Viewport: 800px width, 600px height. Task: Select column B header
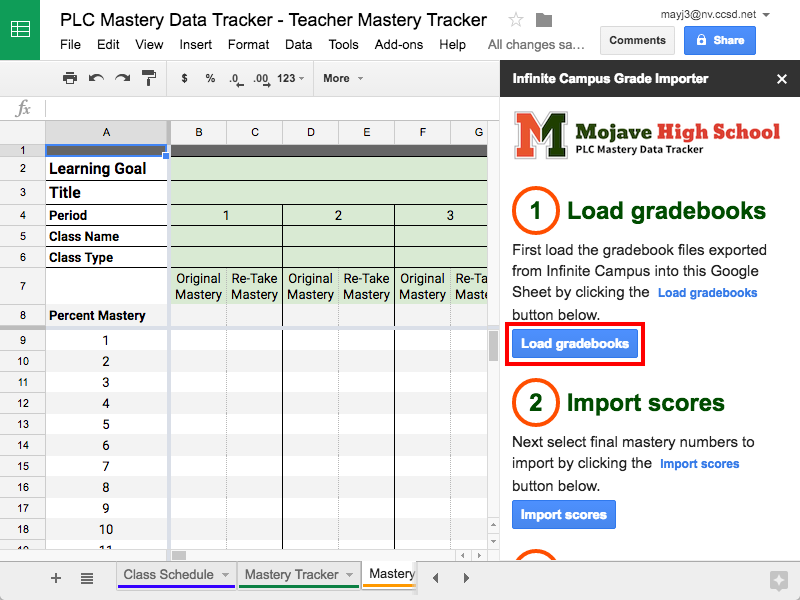click(x=198, y=132)
